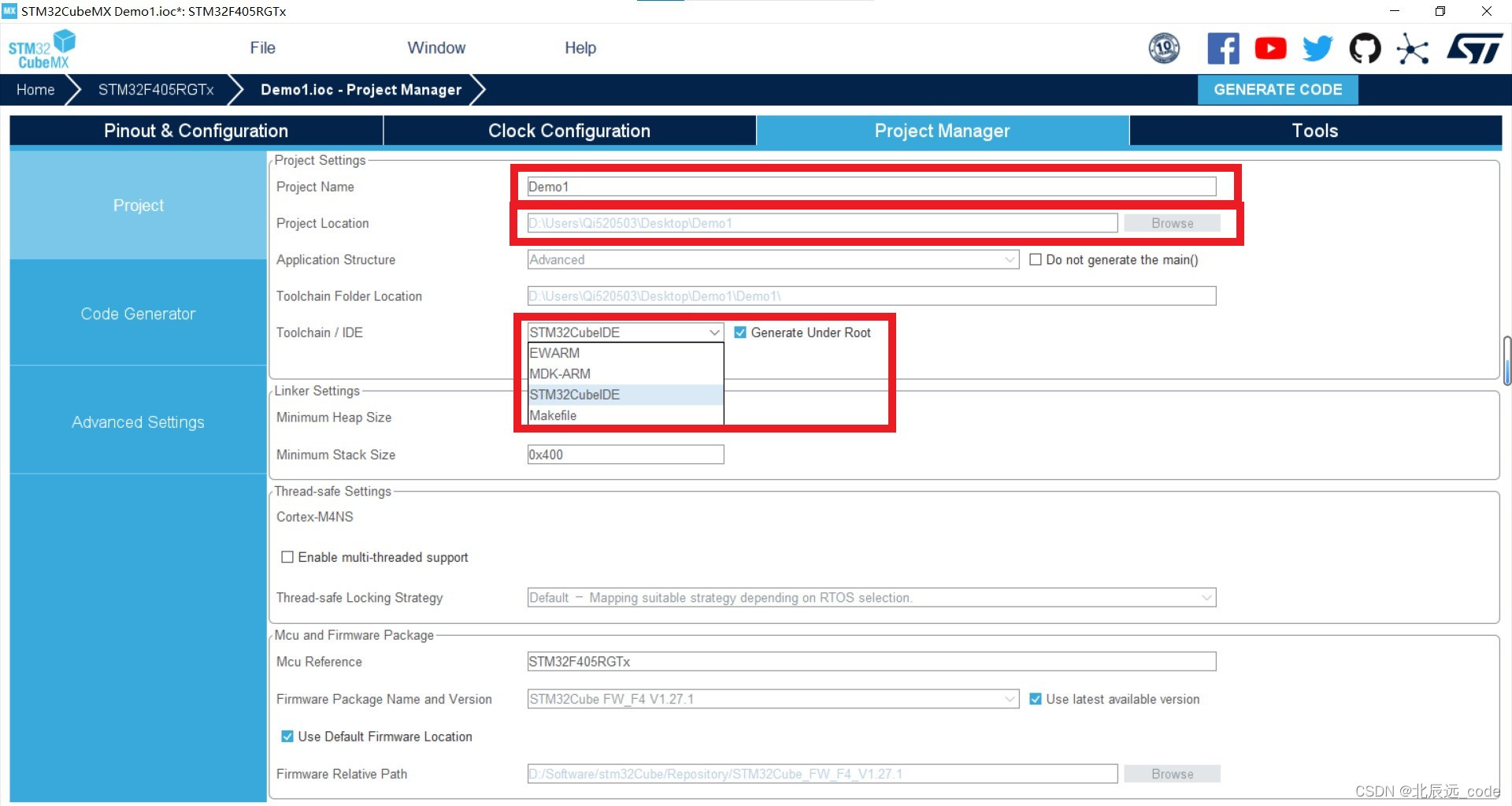
Task: Click the ST community network star icon
Action: 1412,49
